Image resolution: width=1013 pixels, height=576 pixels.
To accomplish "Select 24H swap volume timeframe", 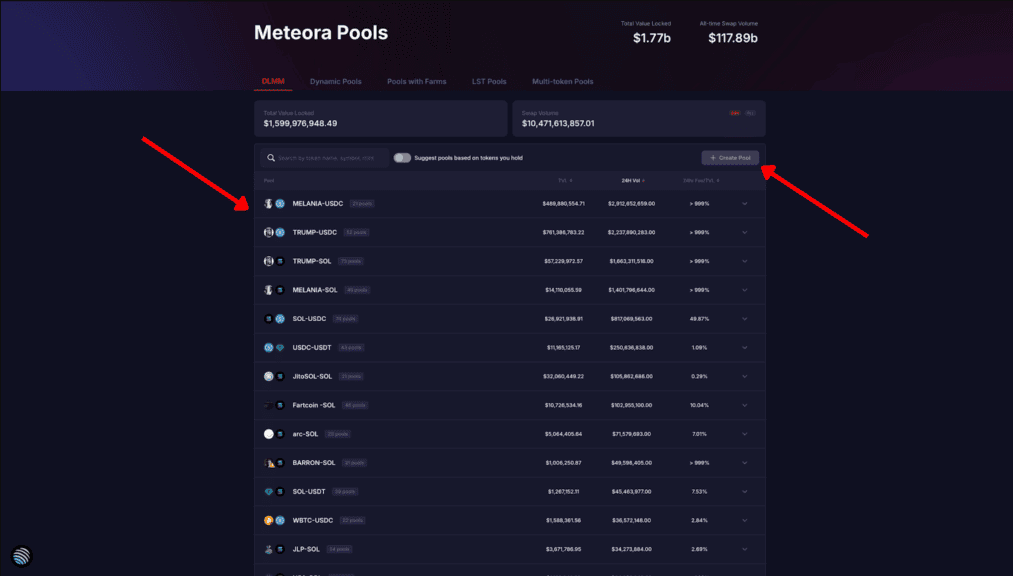I will click(x=734, y=113).
